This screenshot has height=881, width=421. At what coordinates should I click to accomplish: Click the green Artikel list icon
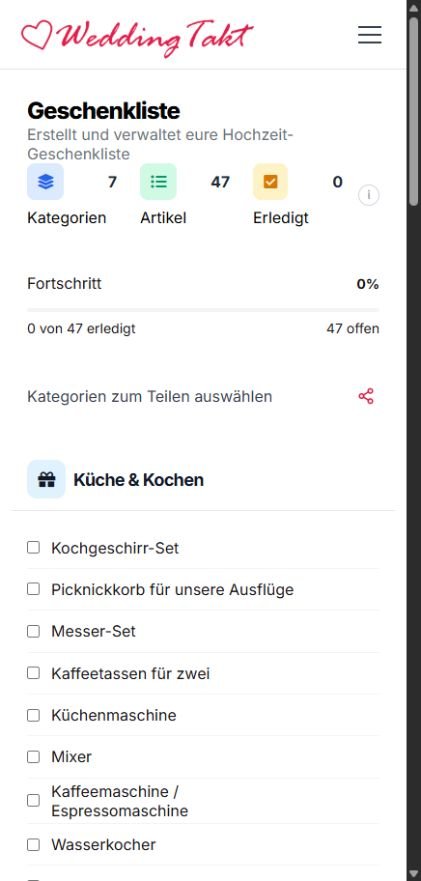coord(159,182)
